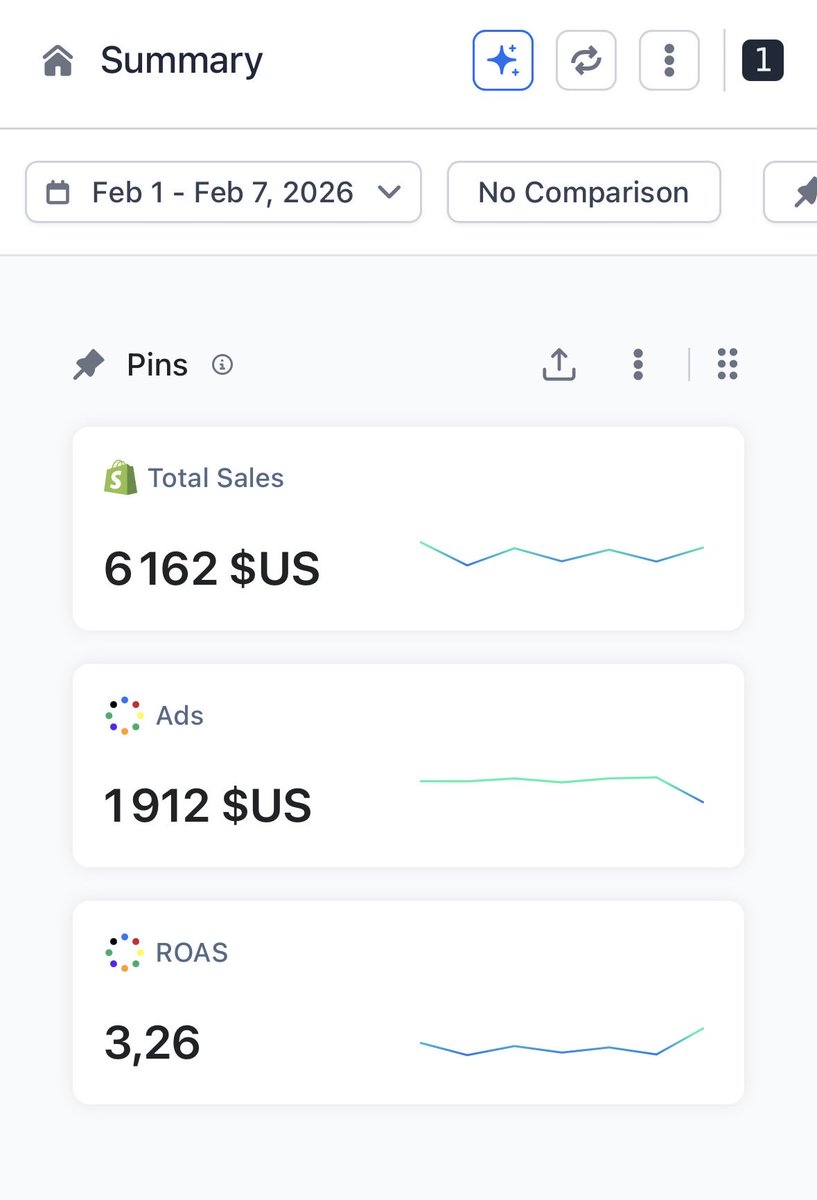Click the Pins grid layout dots icon

[x=728, y=365]
